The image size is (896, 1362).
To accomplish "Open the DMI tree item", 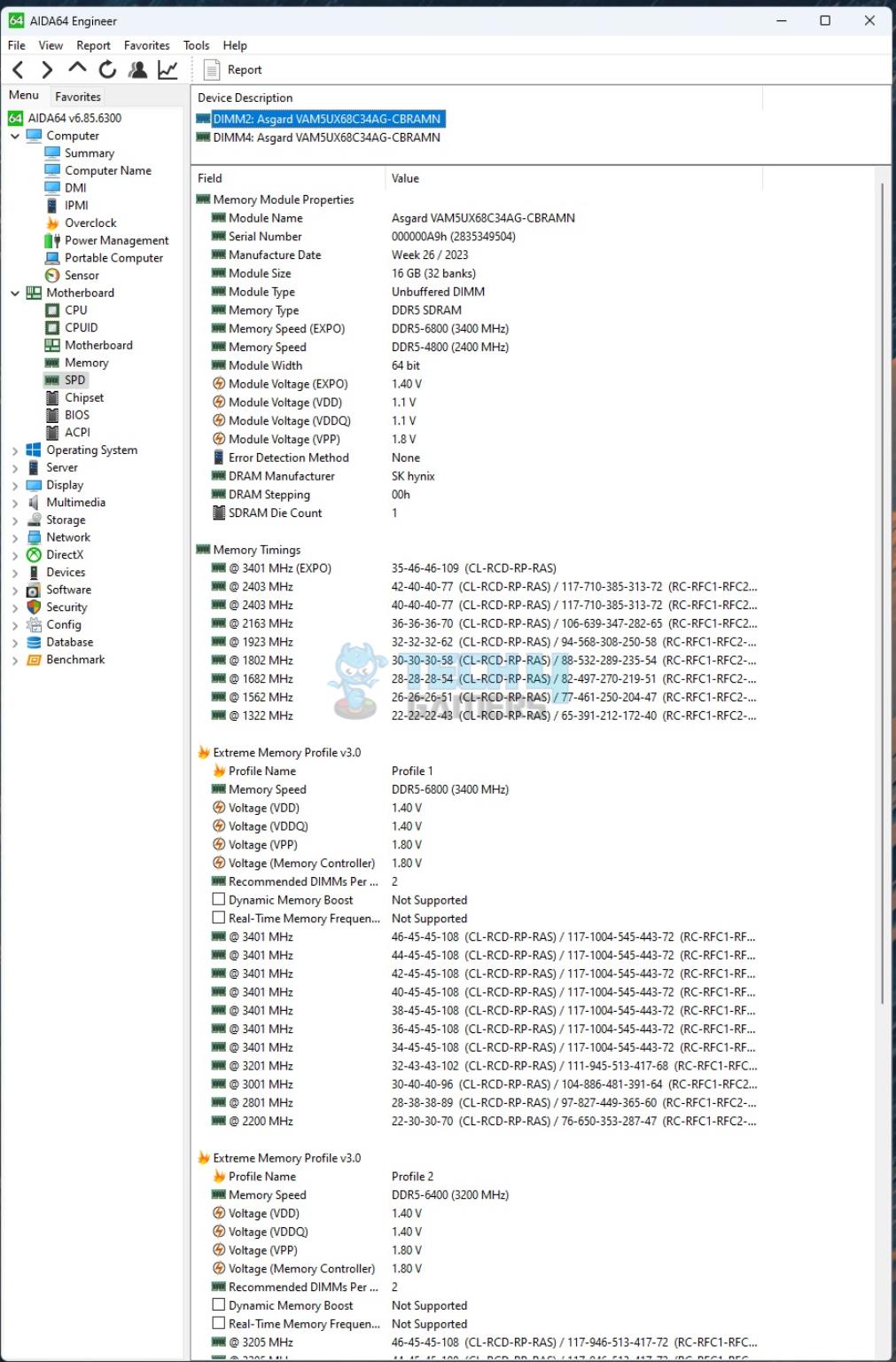I will click(x=75, y=188).
